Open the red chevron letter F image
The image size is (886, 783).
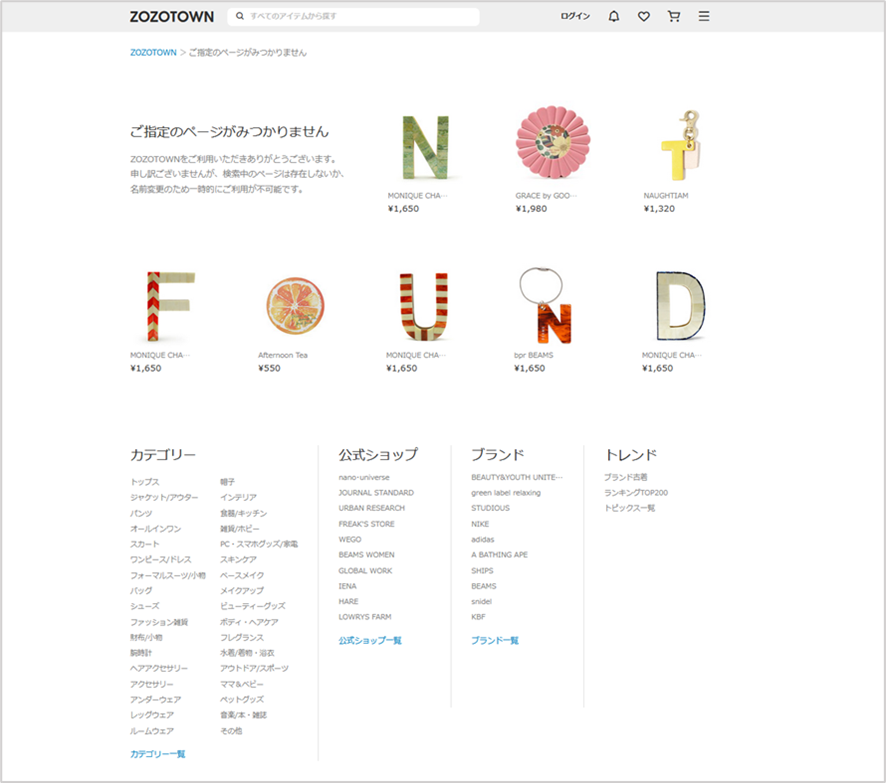[170, 306]
